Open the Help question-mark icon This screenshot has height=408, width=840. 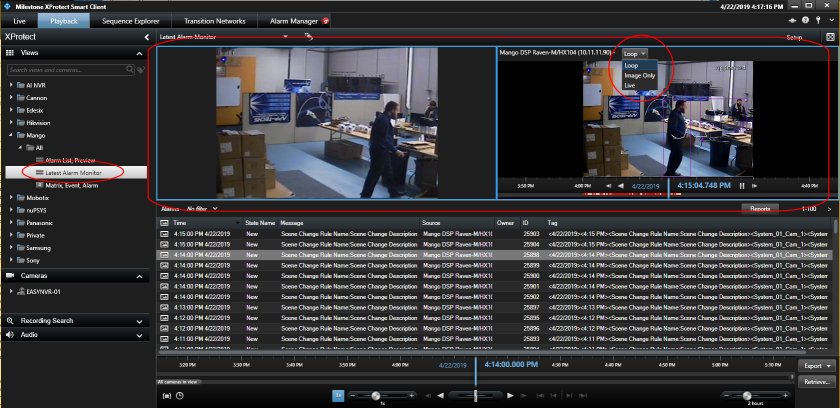click(x=805, y=20)
